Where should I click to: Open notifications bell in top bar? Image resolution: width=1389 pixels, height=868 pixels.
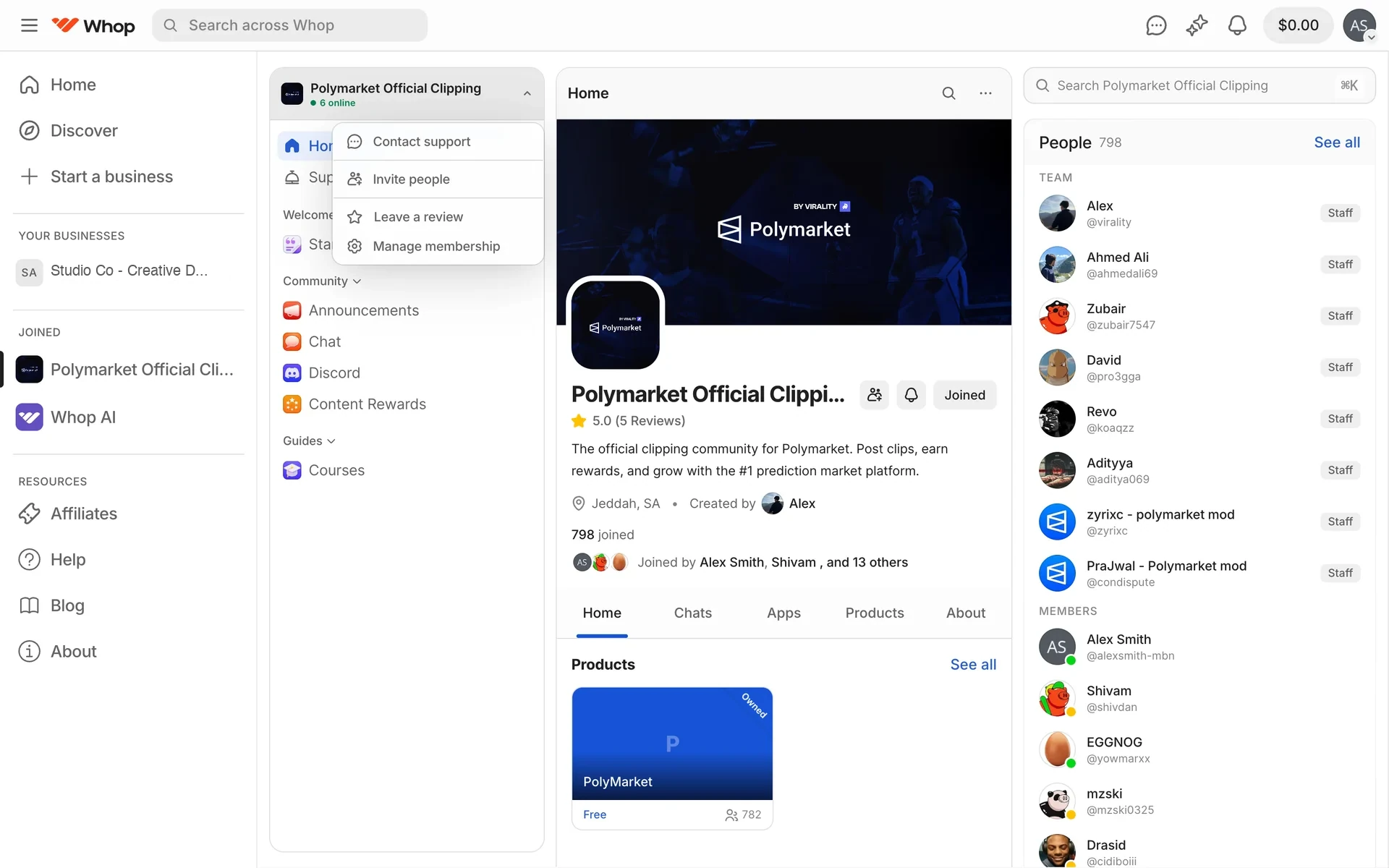pyautogui.click(x=1237, y=25)
